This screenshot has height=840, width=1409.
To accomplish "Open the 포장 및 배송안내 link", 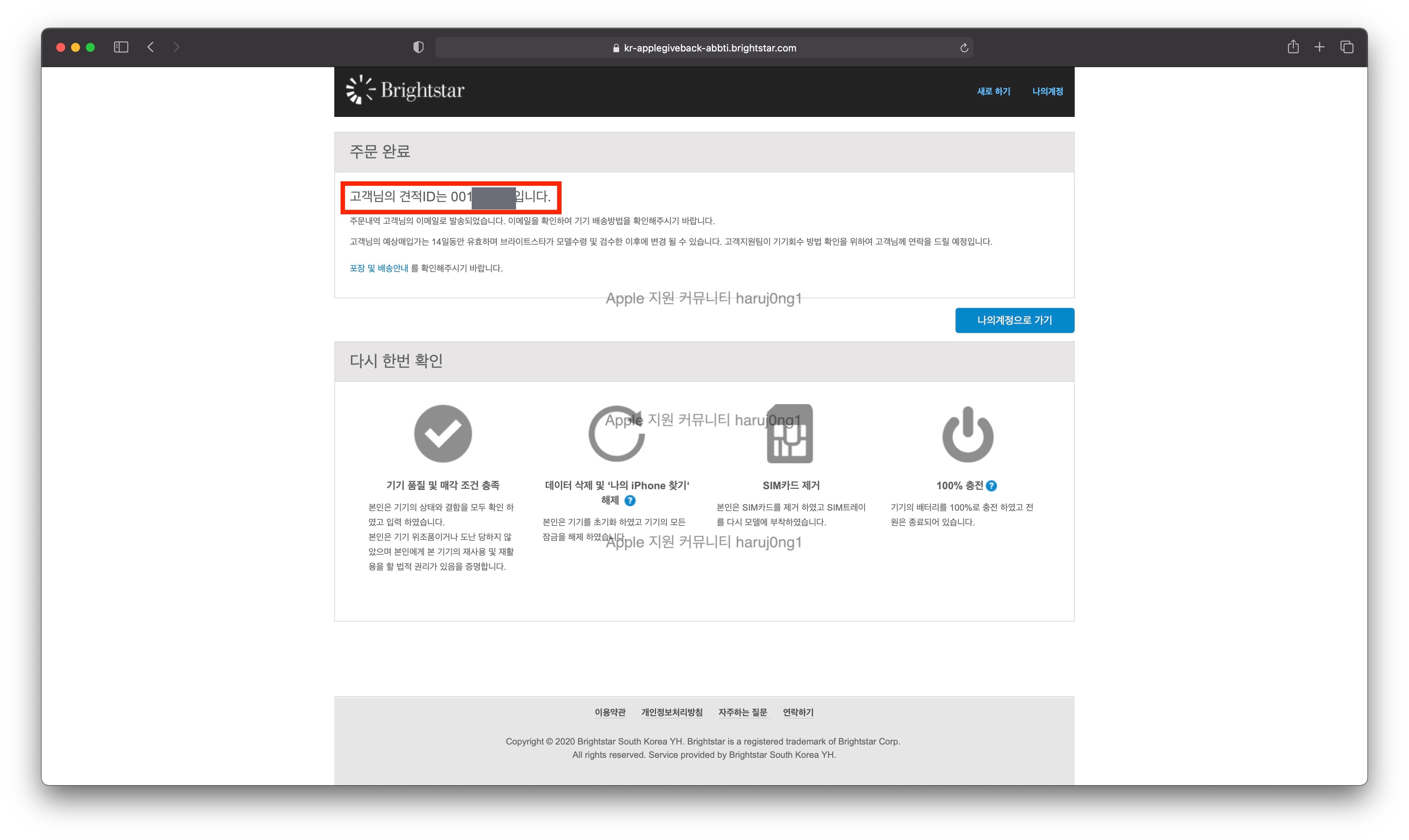I will tap(378, 268).
